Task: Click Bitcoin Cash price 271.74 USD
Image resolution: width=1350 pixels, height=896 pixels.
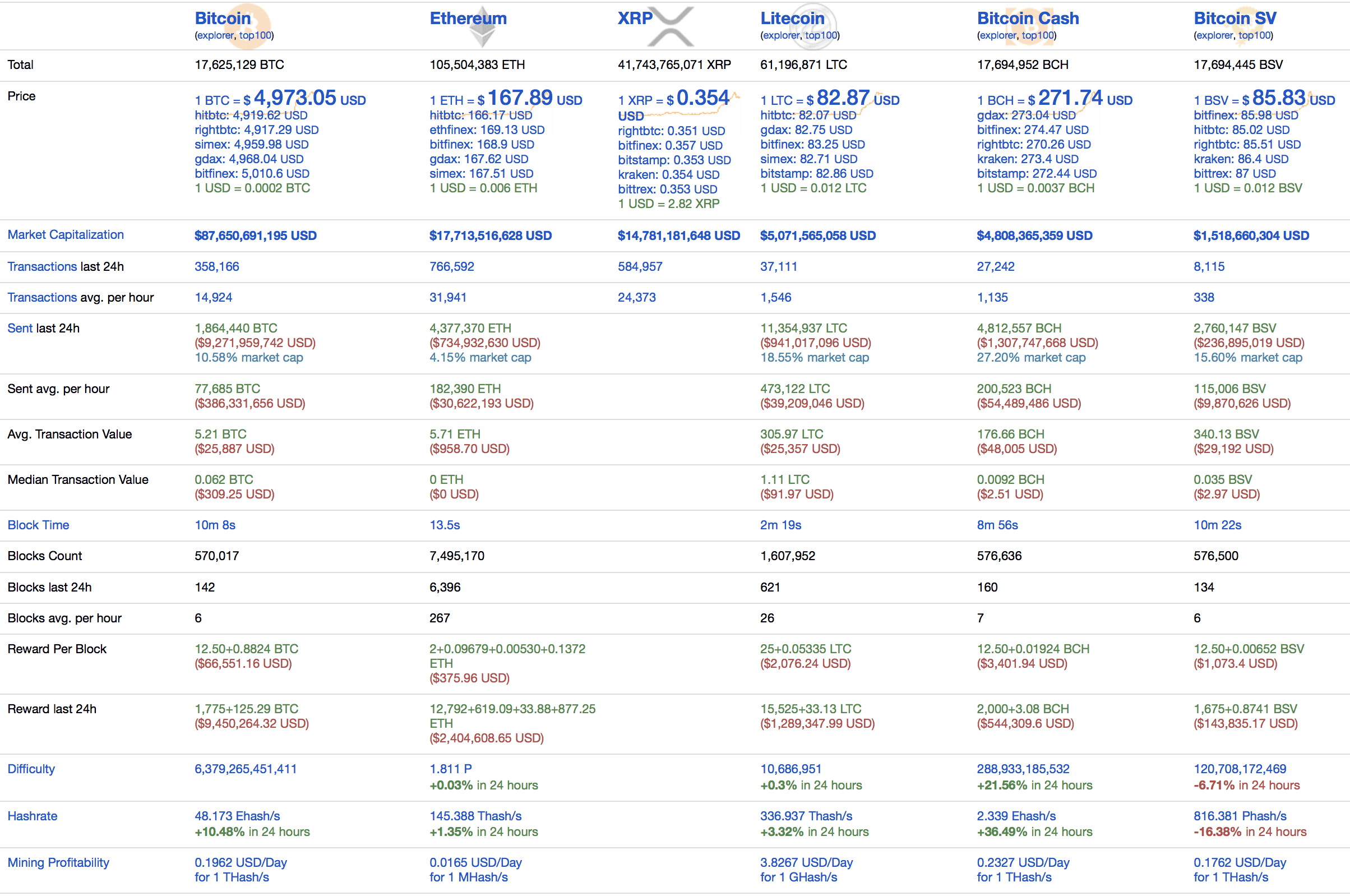Action: pos(1054,98)
